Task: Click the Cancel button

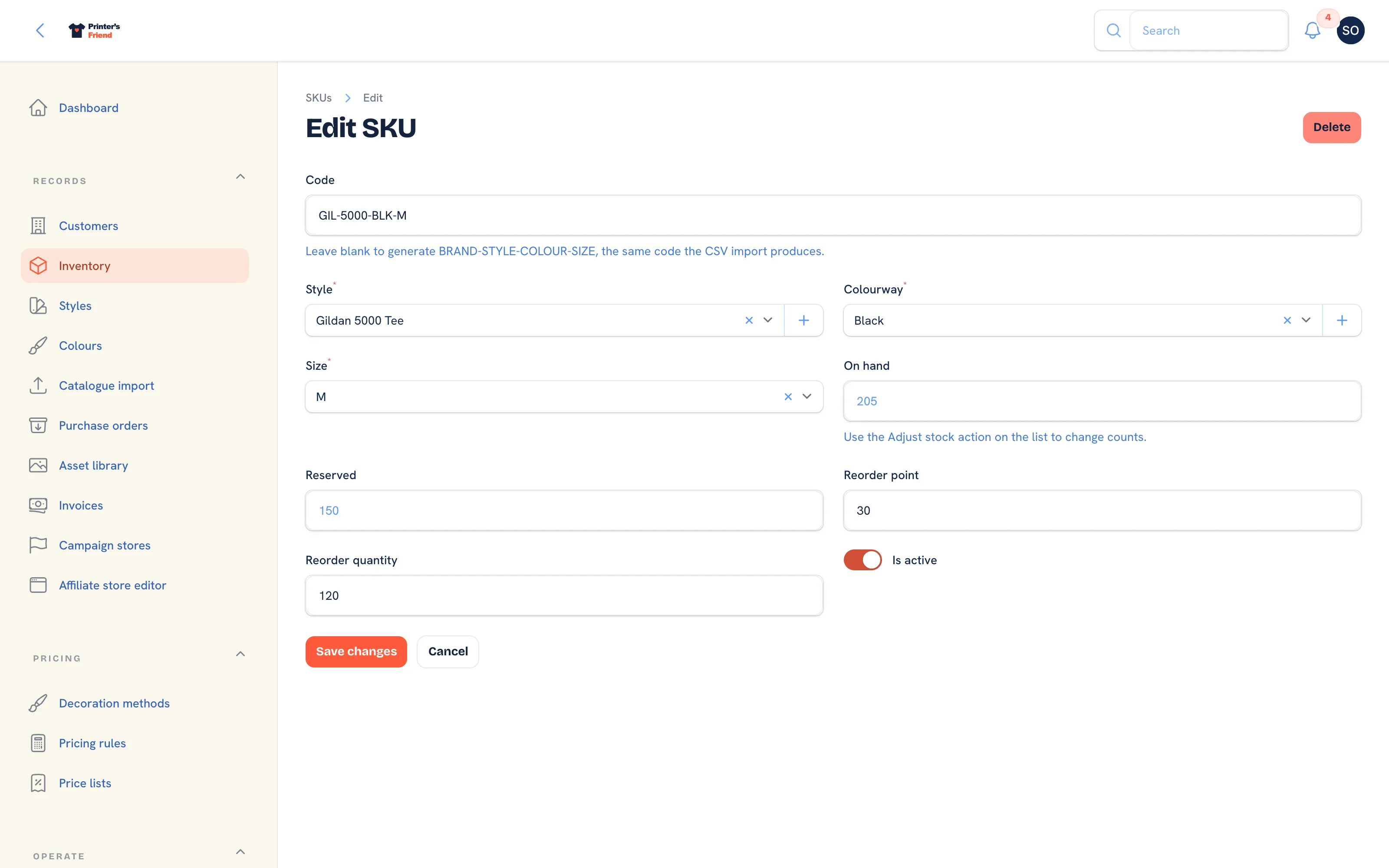Action: pyautogui.click(x=448, y=651)
